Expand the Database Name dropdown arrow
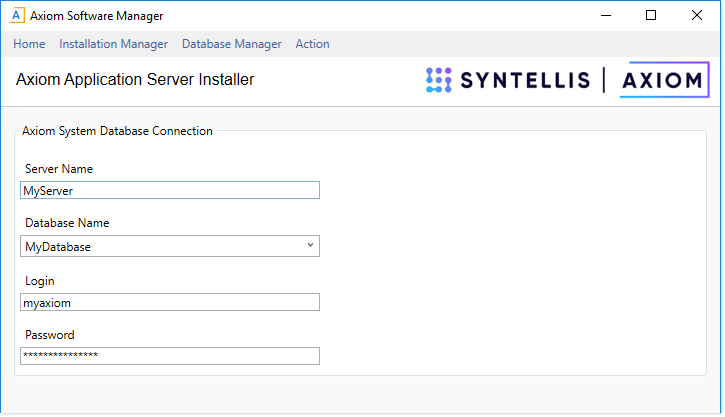Image resolution: width=725 pixels, height=417 pixels. tap(310, 245)
